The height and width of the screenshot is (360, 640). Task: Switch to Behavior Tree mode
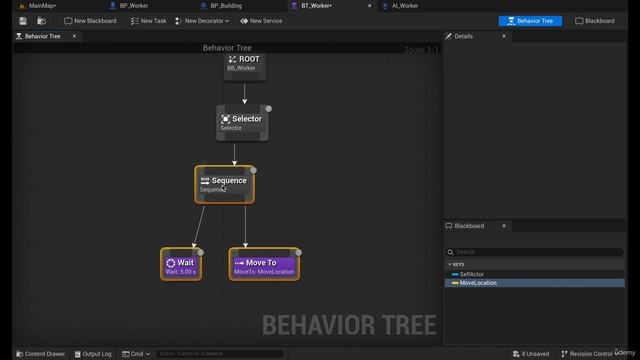pyautogui.click(x=530, y=21)
